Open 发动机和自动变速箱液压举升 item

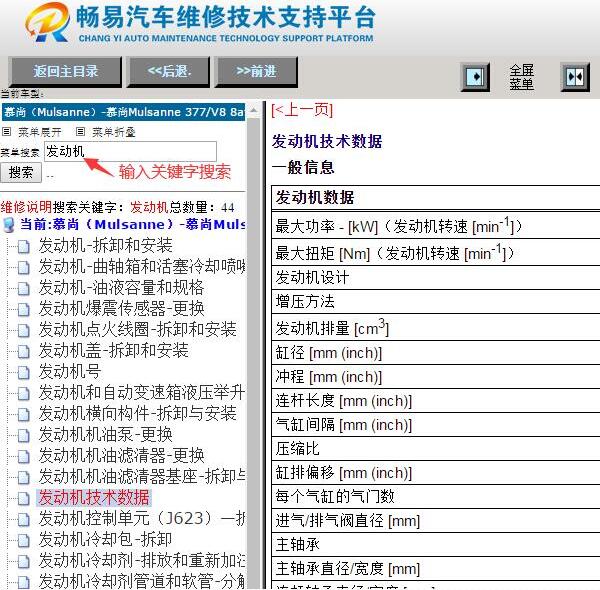point(142,393)
